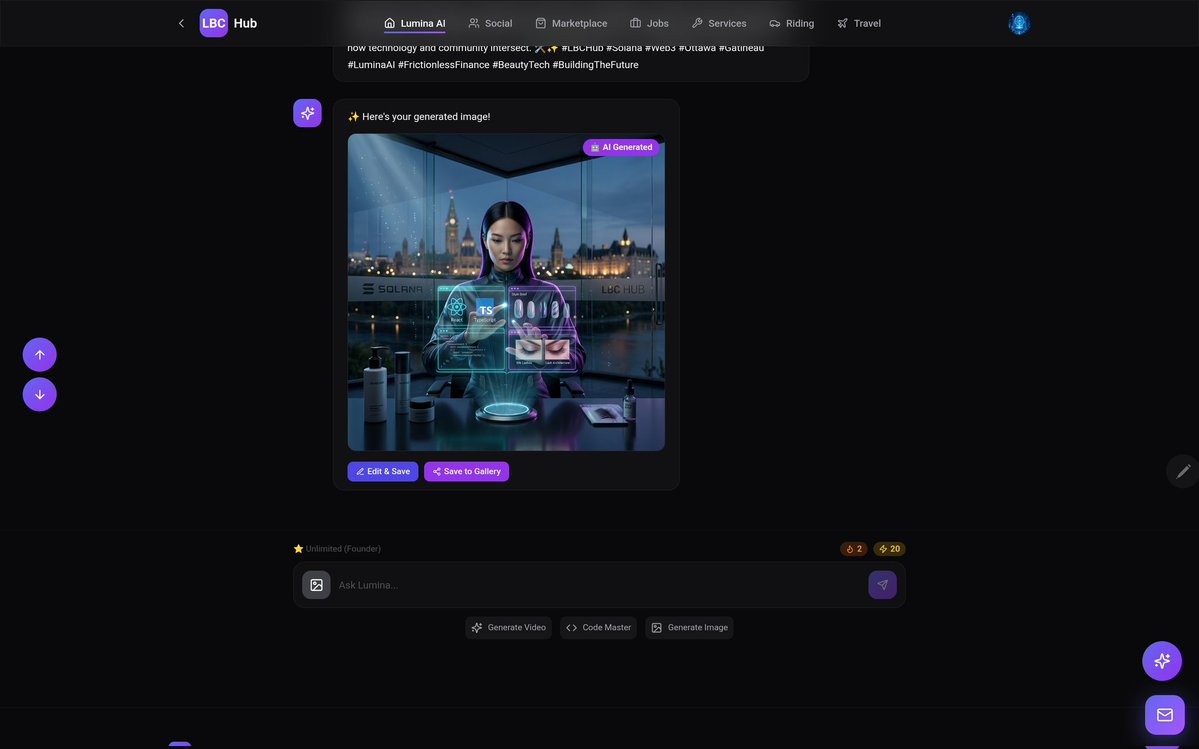Screen dimensions: 1199x749
Task: Open the Services tab
Action: tap(719, 23)
